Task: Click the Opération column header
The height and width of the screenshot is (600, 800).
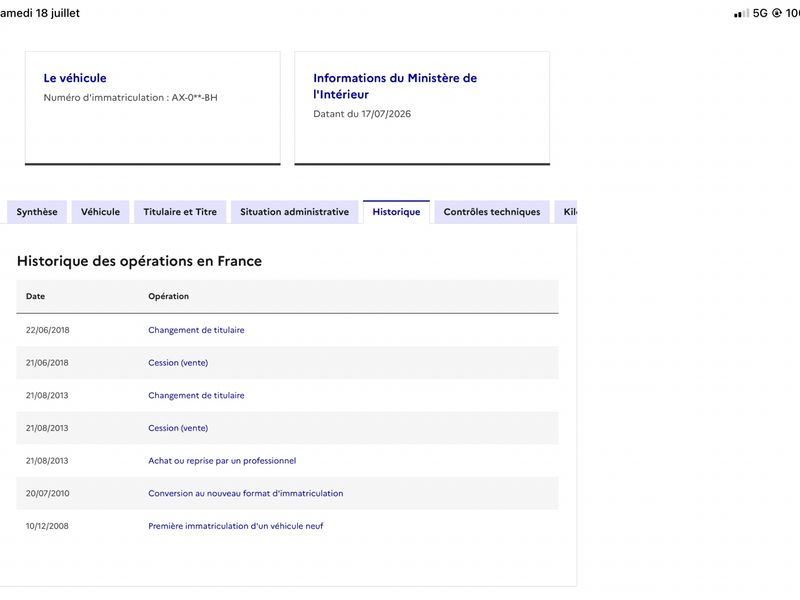Action: [x=168, y=296]
